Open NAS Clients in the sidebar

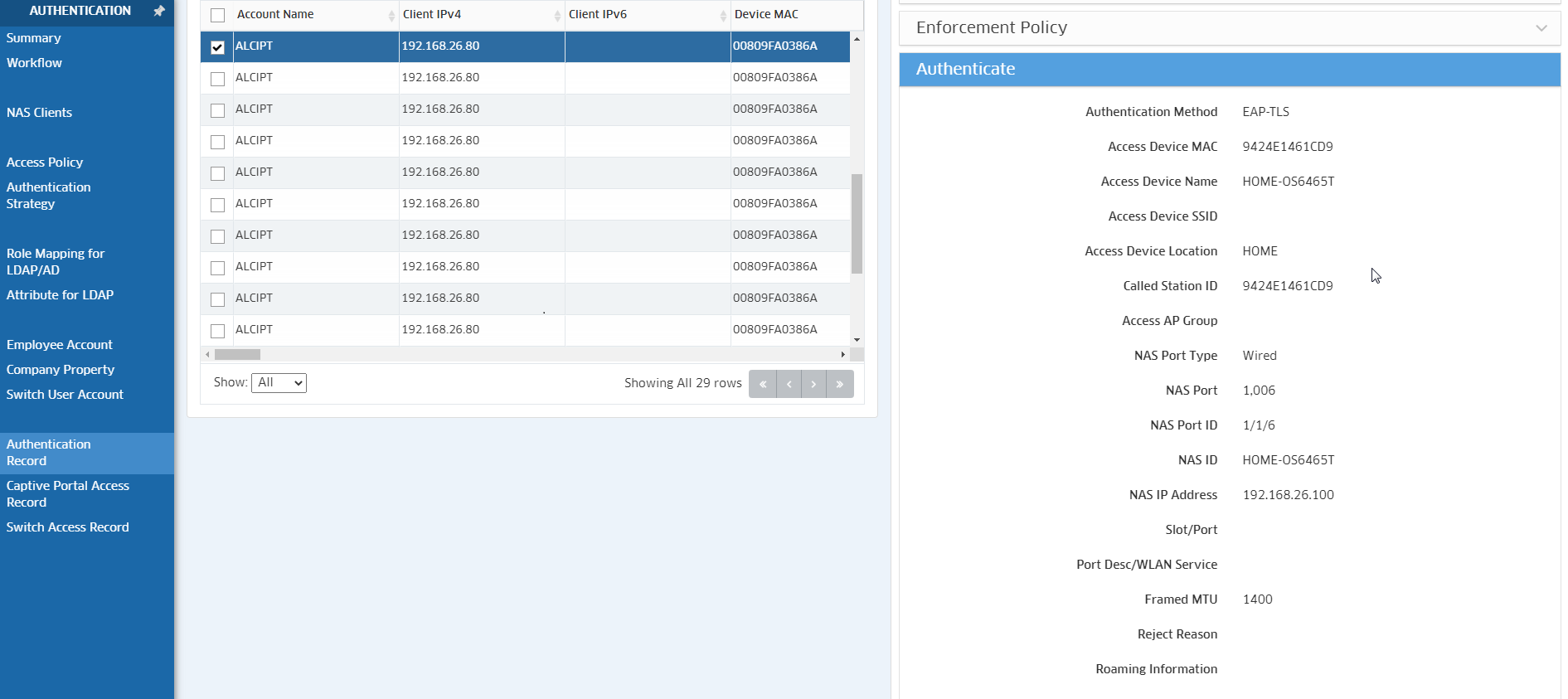[39, 113]
